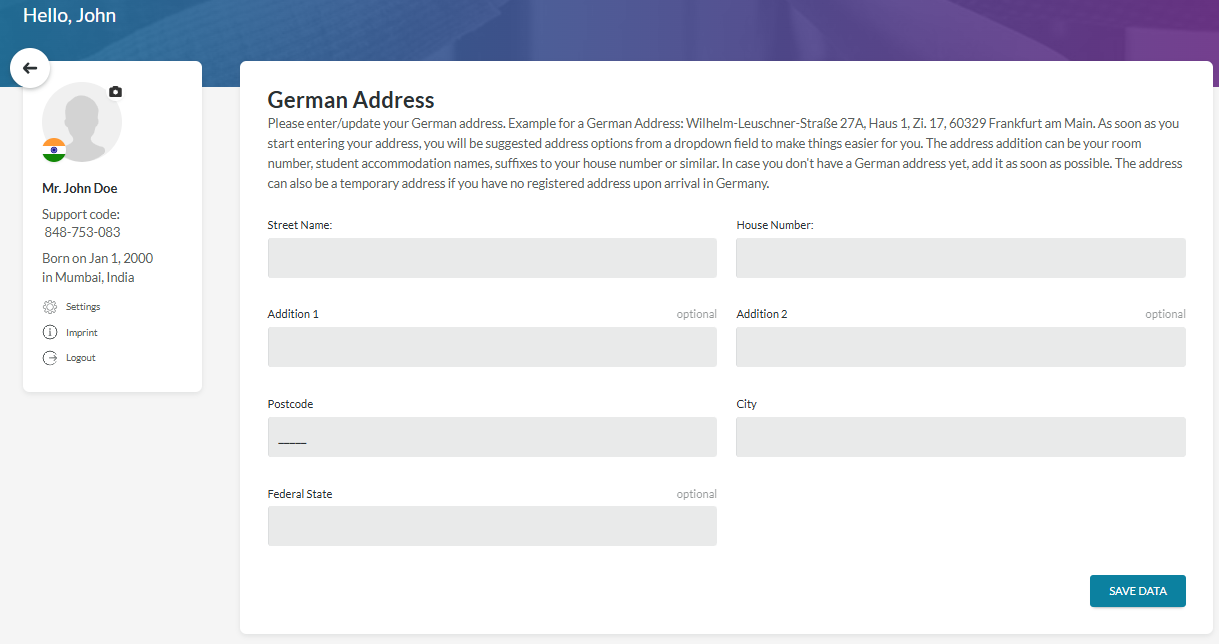Click the Logout arrow icon
The width and height of the screenshot is (1219, 644).
tap(50, 358)
